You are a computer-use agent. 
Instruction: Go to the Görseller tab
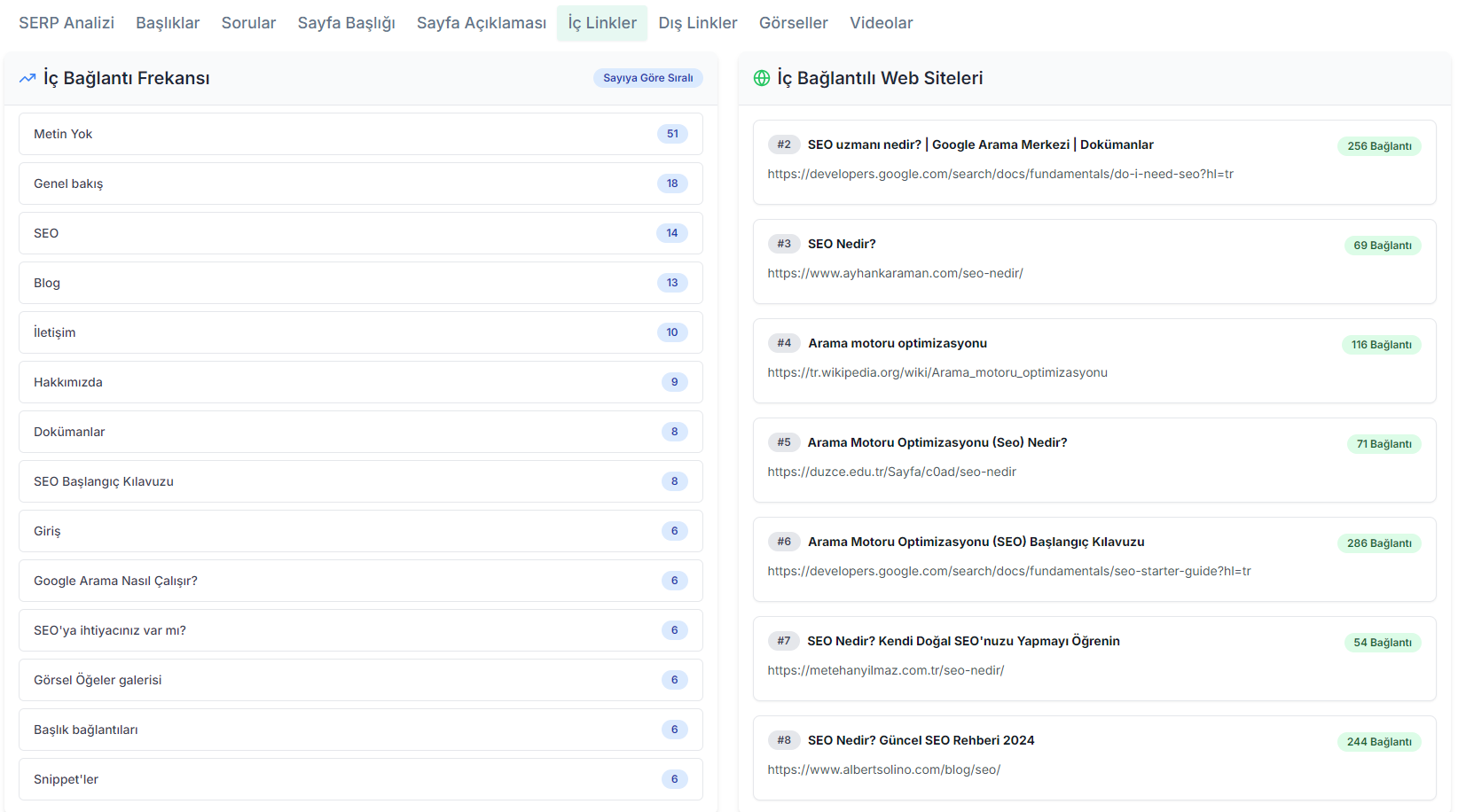click(x=793, y=23)
